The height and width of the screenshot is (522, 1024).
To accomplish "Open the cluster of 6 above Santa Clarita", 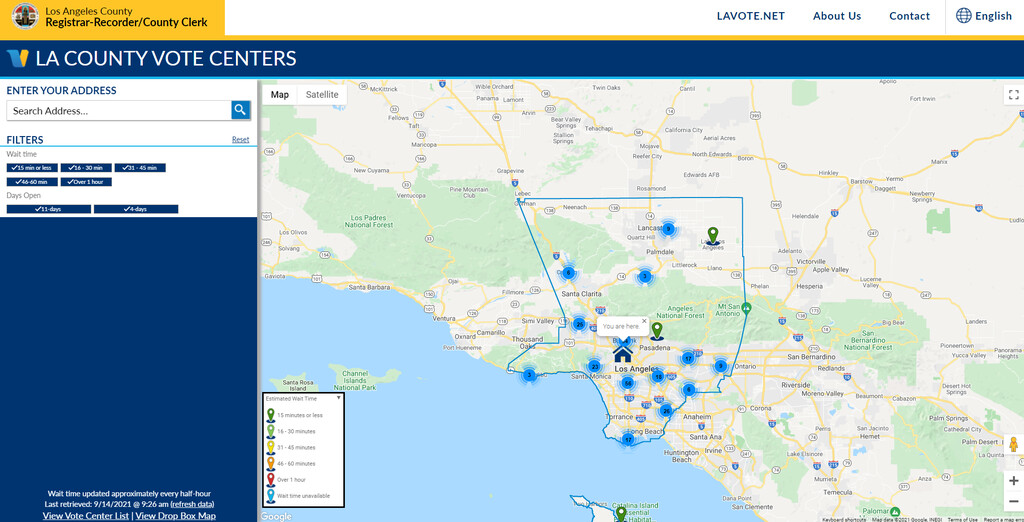I will [568, 272].
